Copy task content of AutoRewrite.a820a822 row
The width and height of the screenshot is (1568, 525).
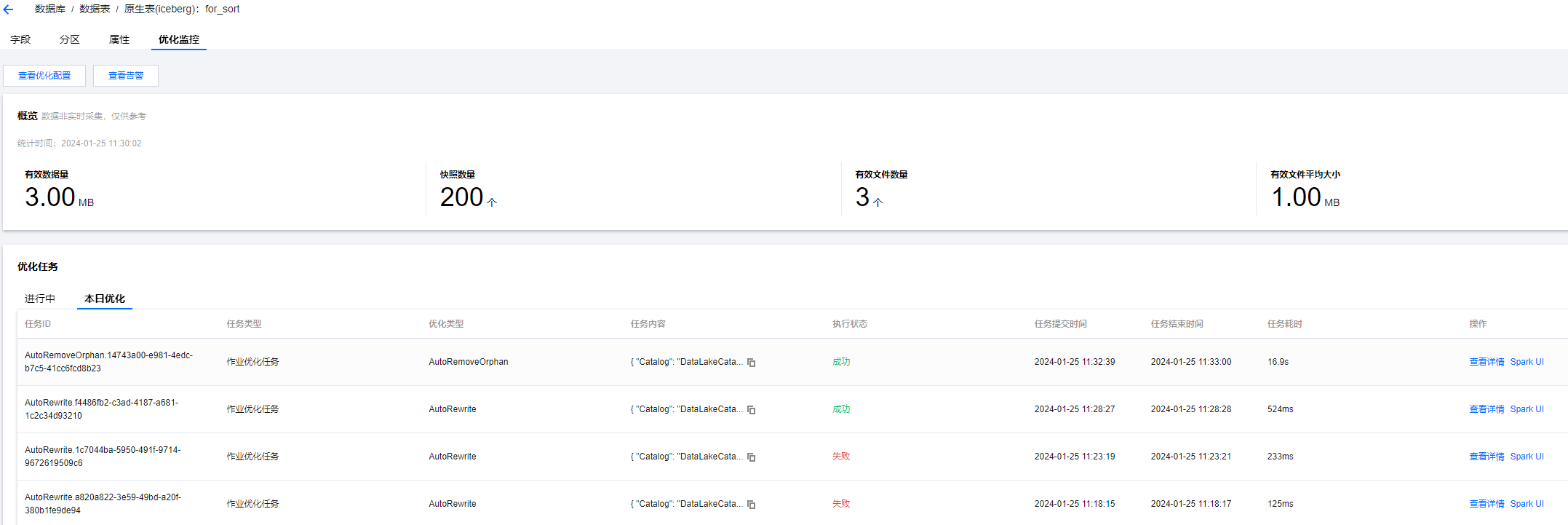click(752, 505)
